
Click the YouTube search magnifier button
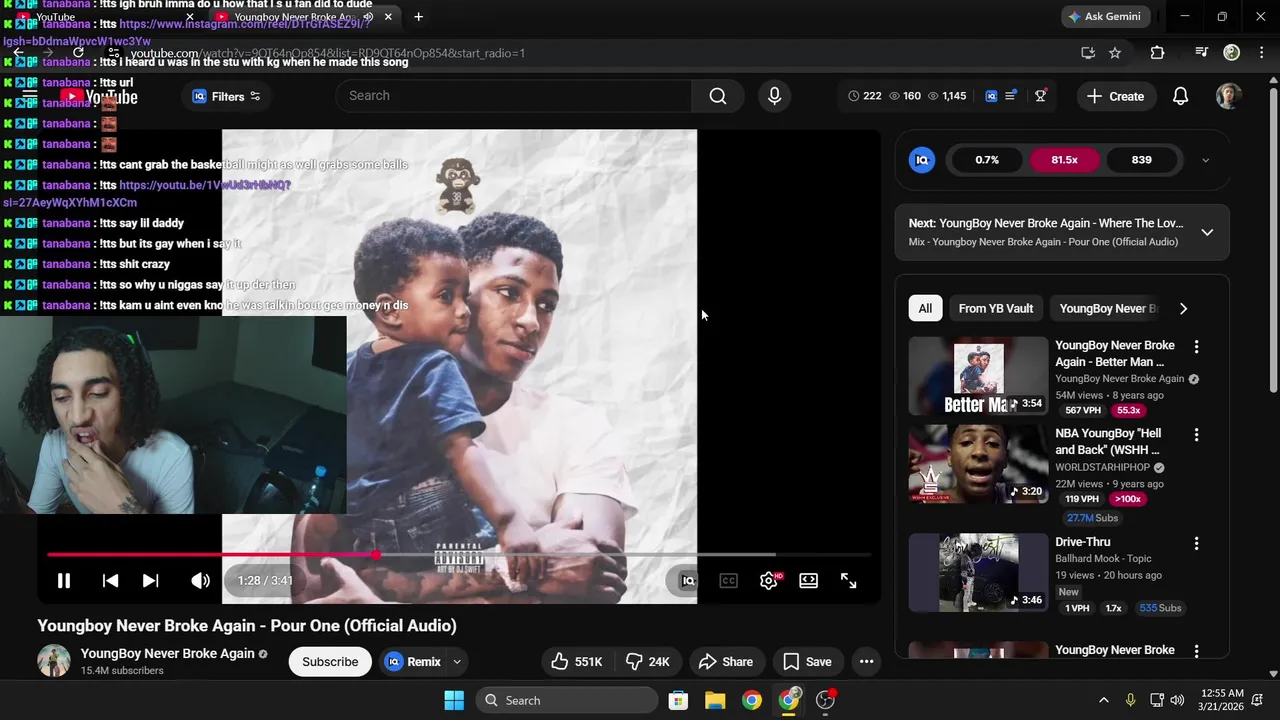coord(718,95)
